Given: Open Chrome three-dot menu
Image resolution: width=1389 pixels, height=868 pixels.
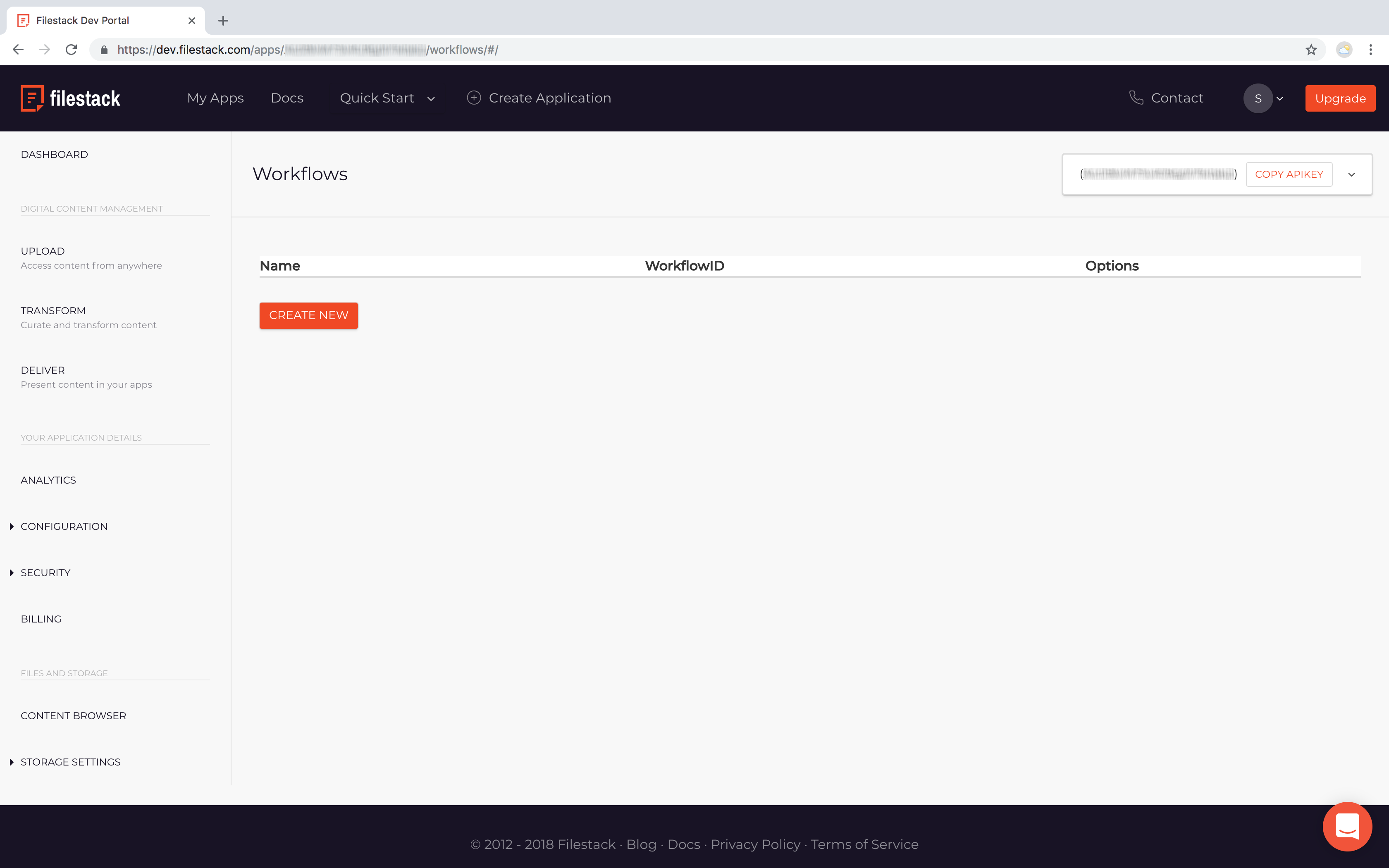Looking at the screenshot, I should [x=1371, y=50].
